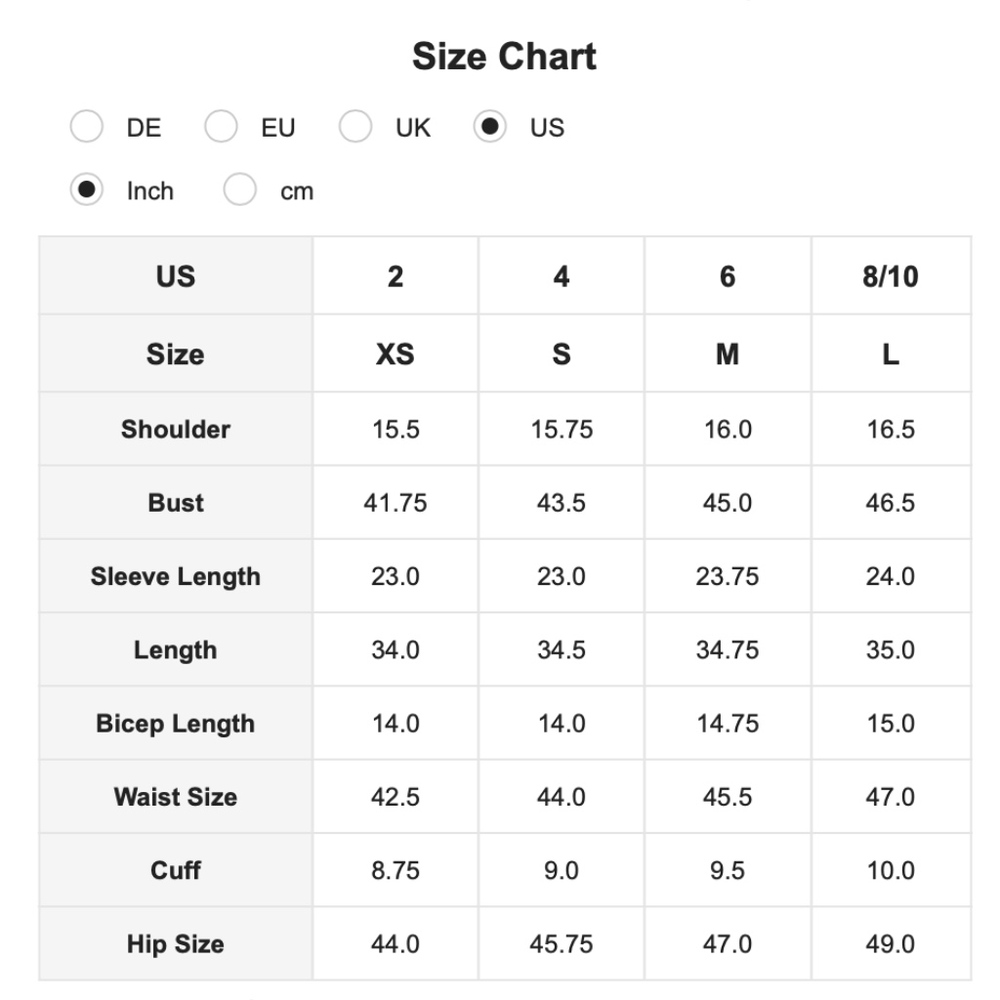This screenshot has width=1000, height=1000.
Task: Click the 41.75 bust value for XS
Action: click(x=395, y=502)
